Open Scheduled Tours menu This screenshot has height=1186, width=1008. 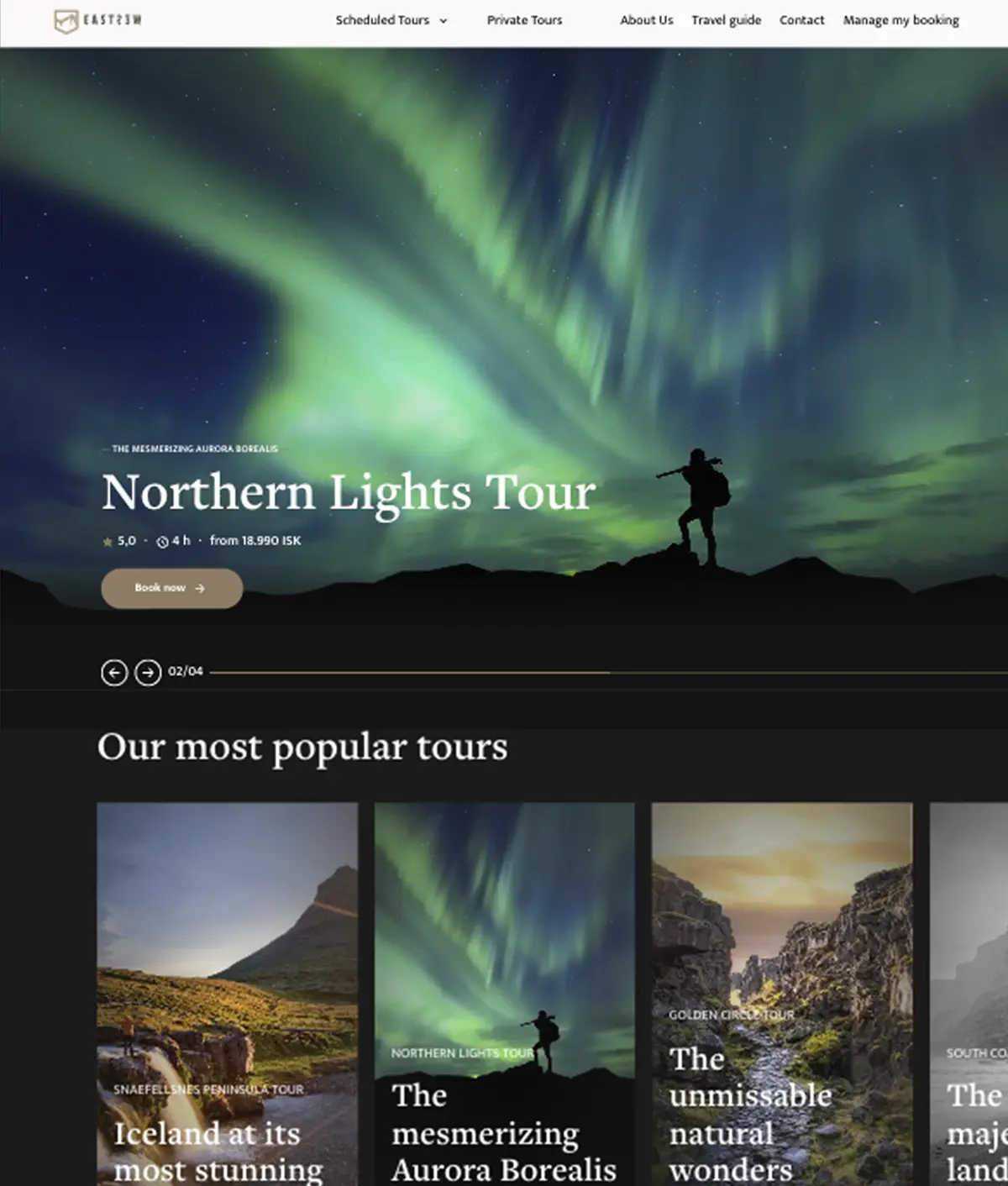pos(382,20)
